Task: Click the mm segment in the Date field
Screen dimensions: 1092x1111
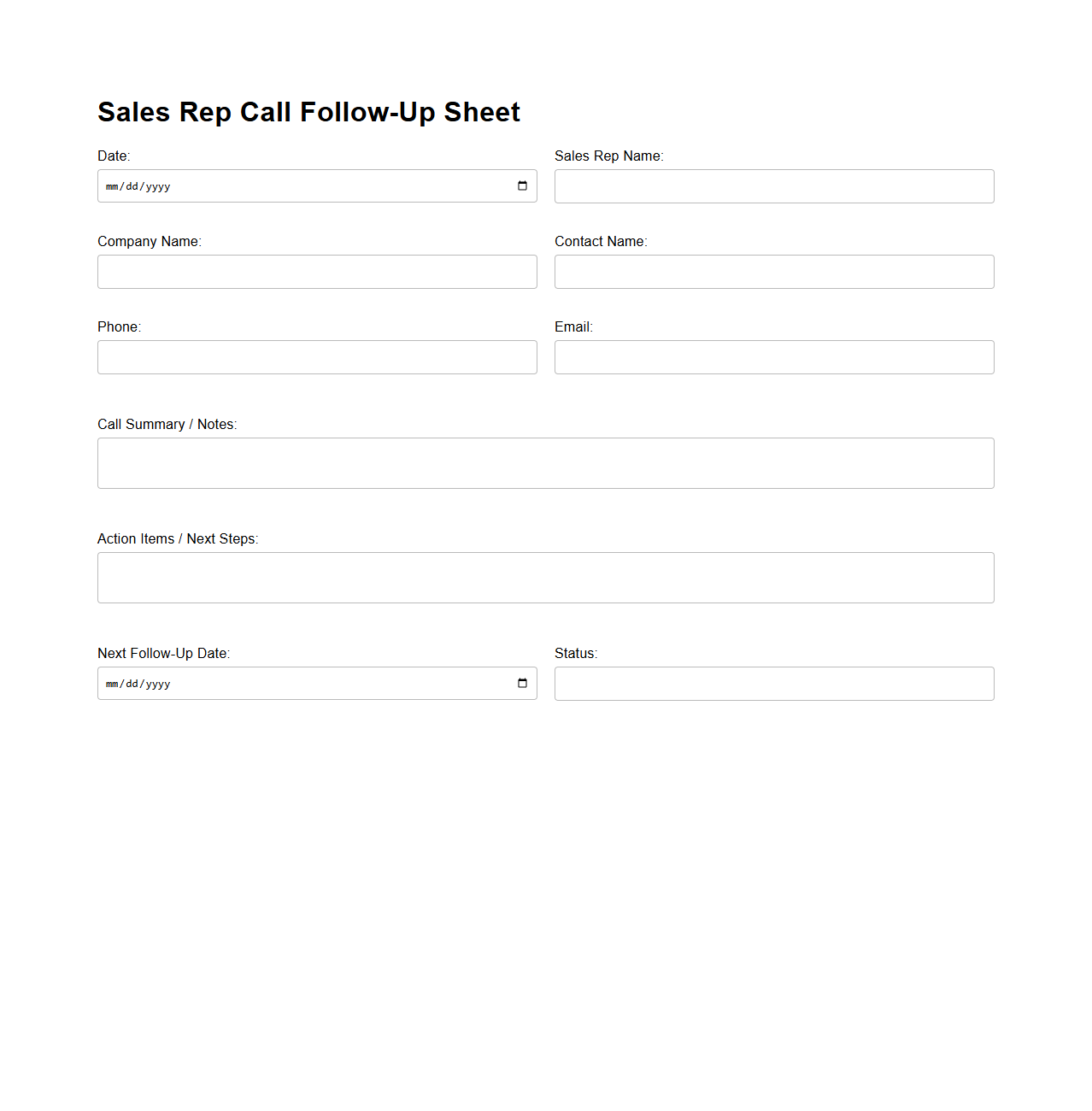Action: [111, 186]
